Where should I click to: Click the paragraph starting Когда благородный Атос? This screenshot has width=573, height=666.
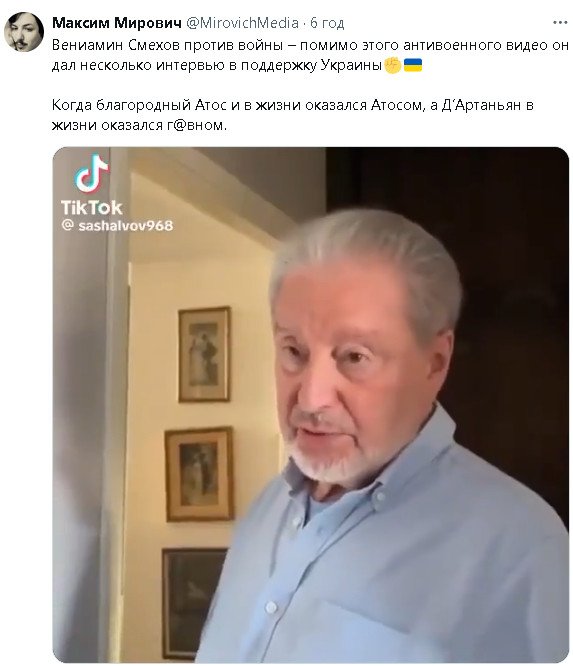click(292, 115)
